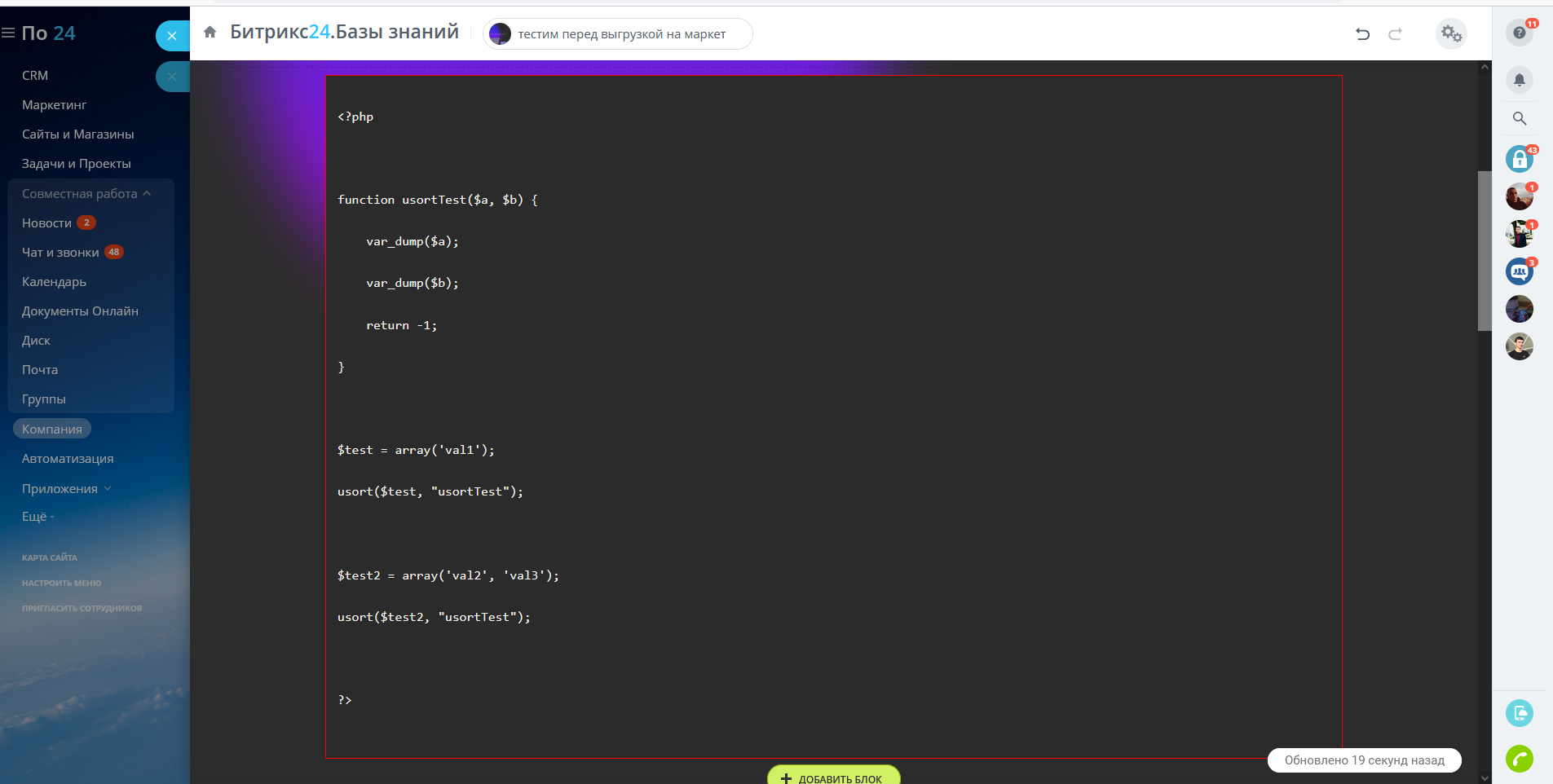This screenshot has width=1553, height=784.
Task: Click Настроить меню link
Action: click(x=62, y=583)
